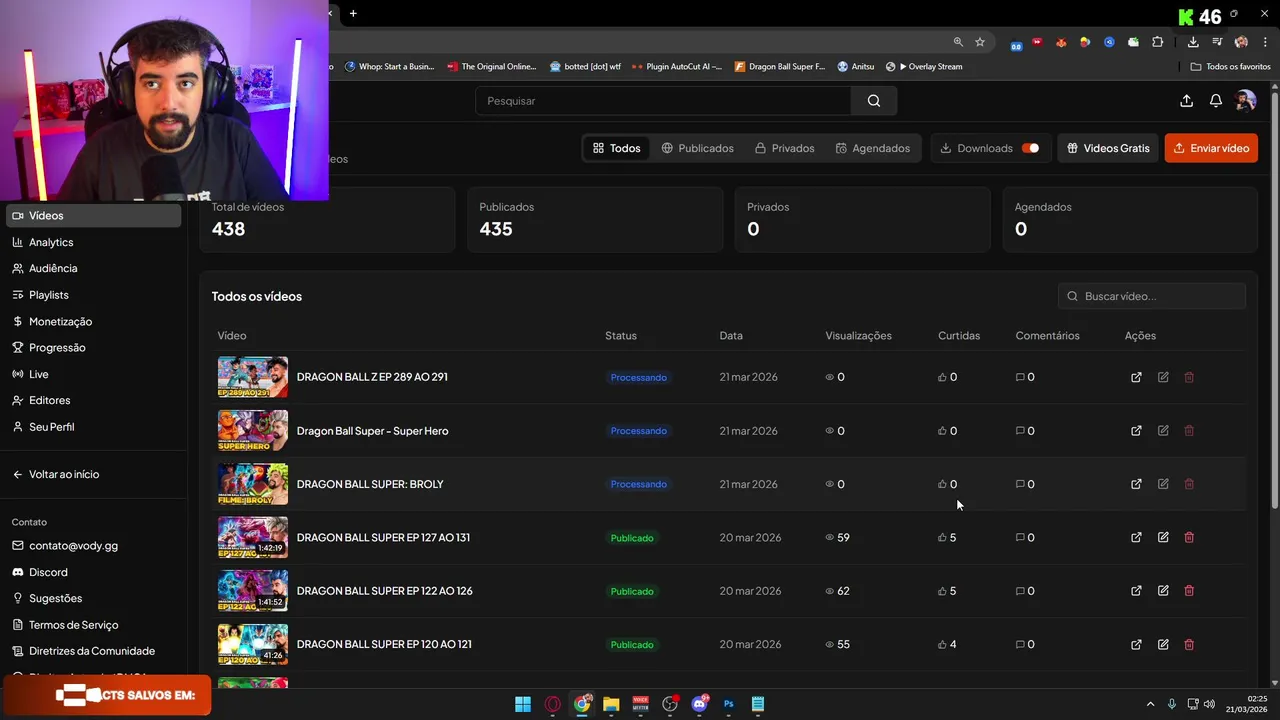Image resolution: width=1280 pixels, height=720 pixels.
Task: Edit DRAGON BALL SUPER EP 122 AO 126
Action: (x=1163, y=591)
